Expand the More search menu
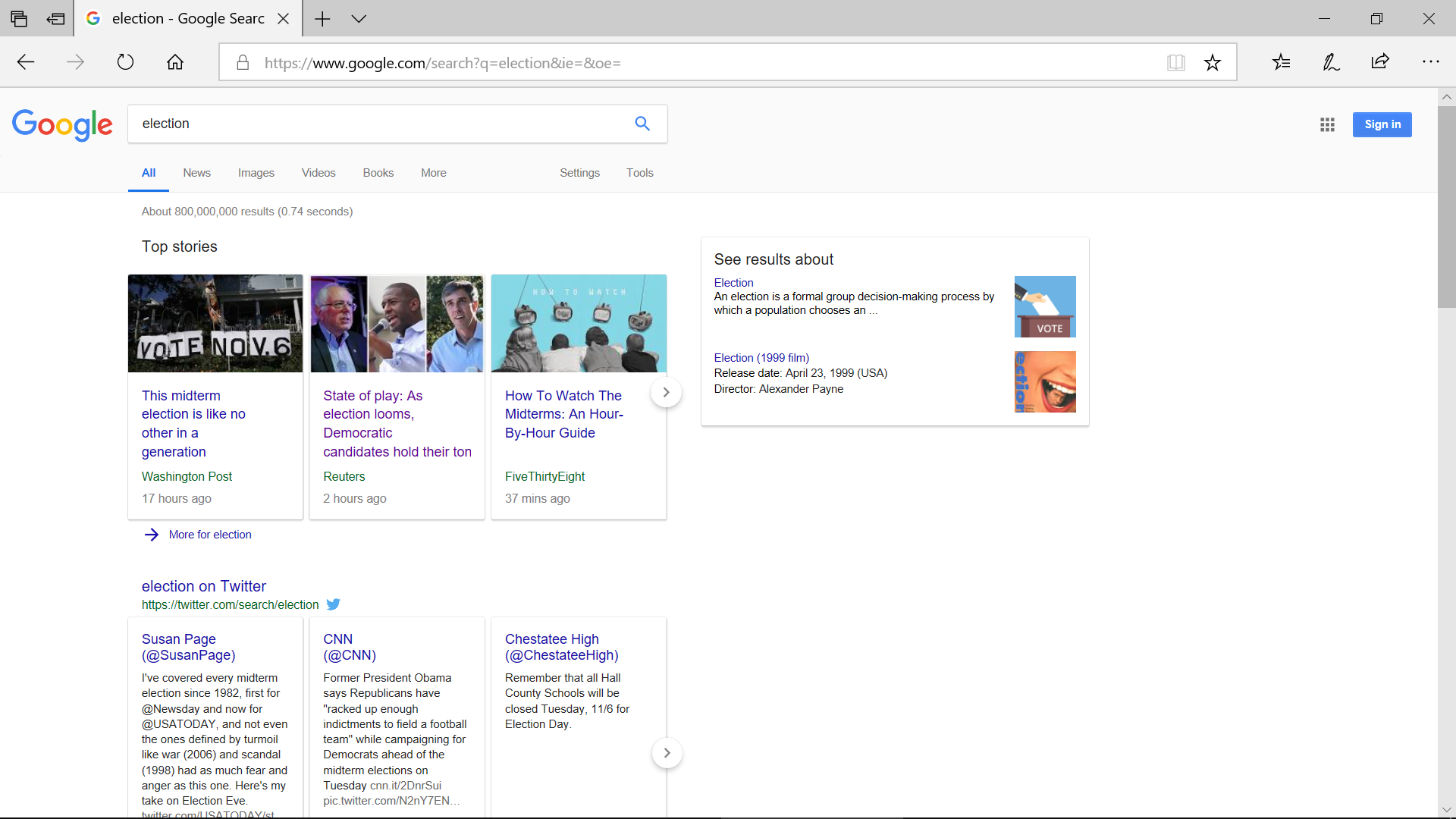This screenshot has height=819, width=1456. 434,173
